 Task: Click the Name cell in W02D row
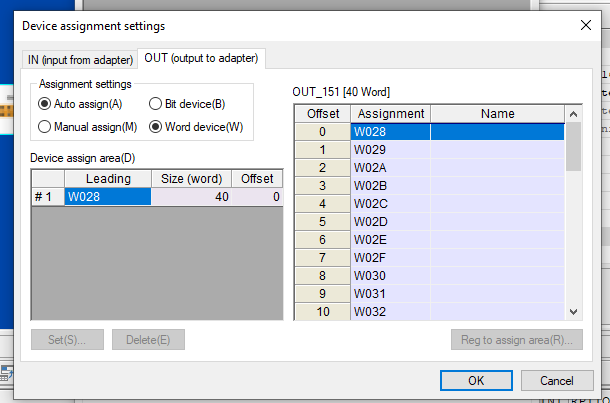pos(498,222)
